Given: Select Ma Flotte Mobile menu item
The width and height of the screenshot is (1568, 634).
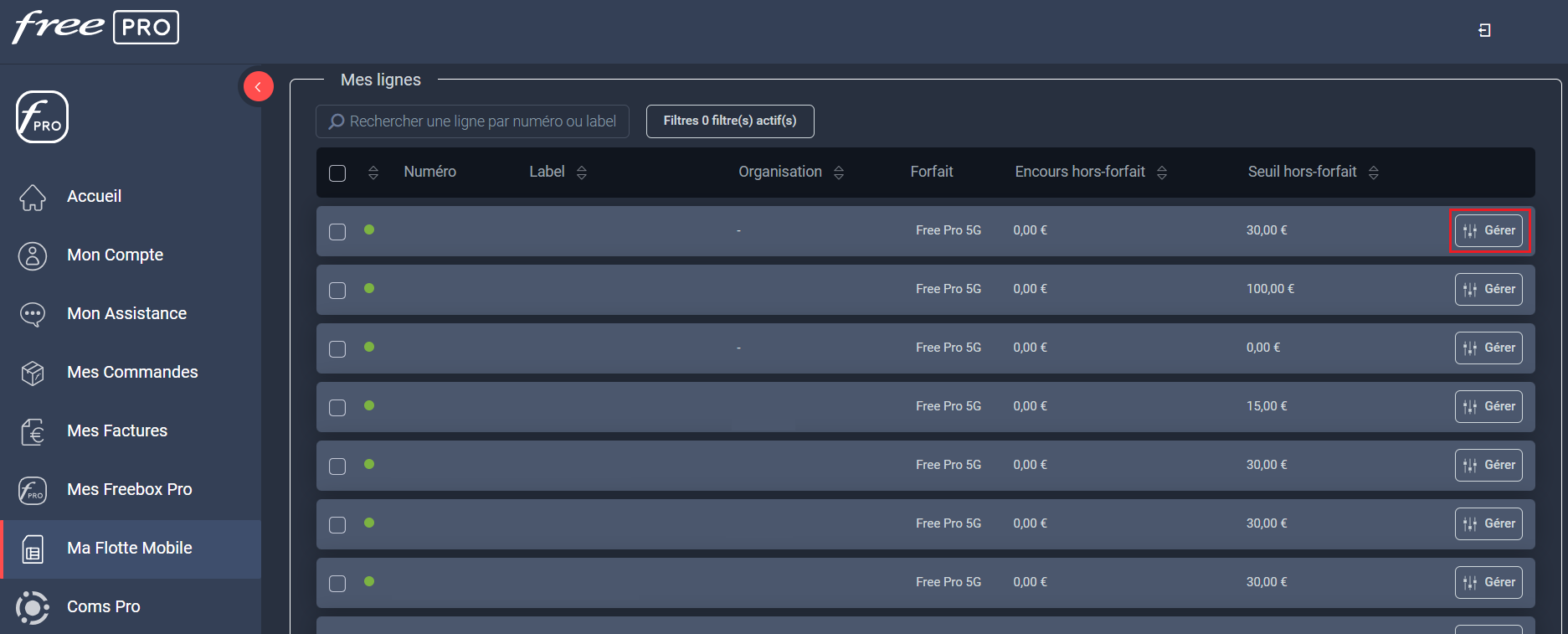Looking at the screenshot, I should pyautogui.click(x=130, y=548).
